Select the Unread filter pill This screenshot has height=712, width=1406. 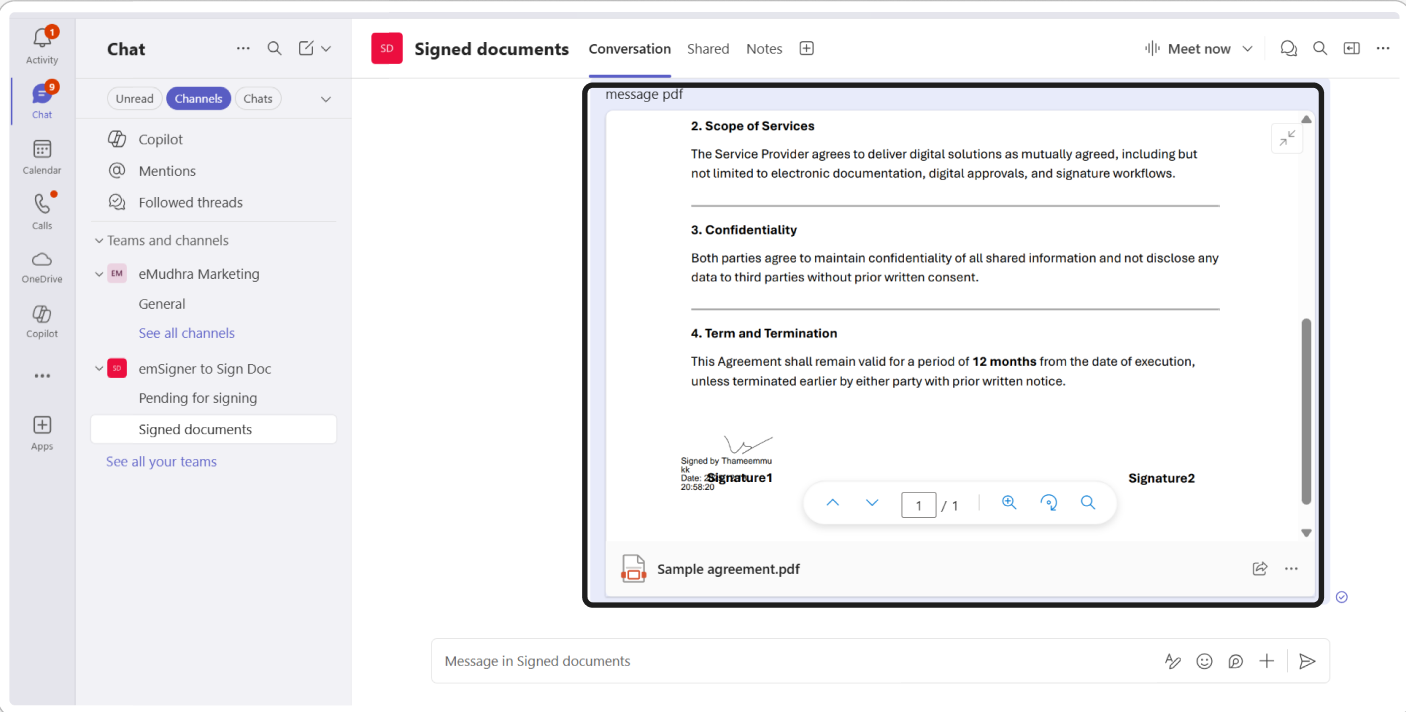tap(134, 99)
